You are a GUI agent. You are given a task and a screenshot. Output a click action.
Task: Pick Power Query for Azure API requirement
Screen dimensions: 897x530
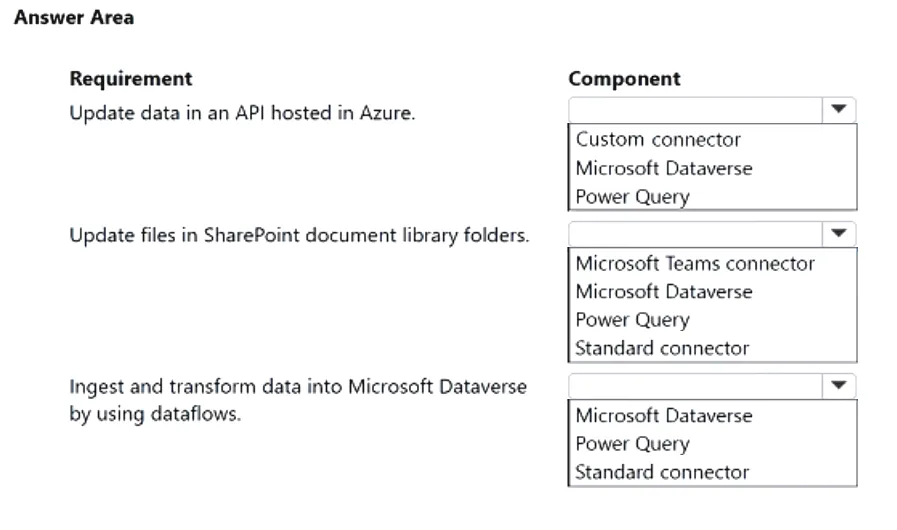pyautogui.click(x=632, y=197)
